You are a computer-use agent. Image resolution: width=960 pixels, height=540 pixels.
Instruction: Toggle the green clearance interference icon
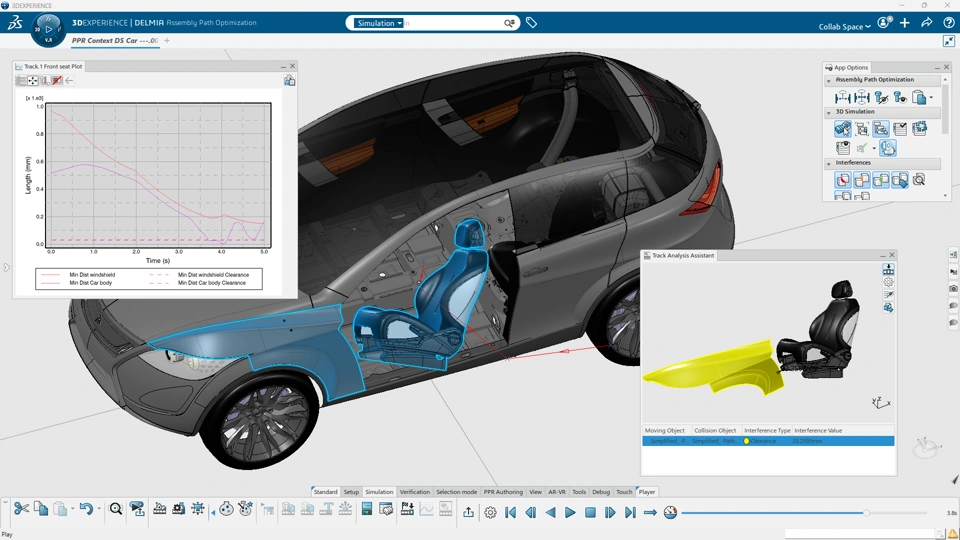880,179
